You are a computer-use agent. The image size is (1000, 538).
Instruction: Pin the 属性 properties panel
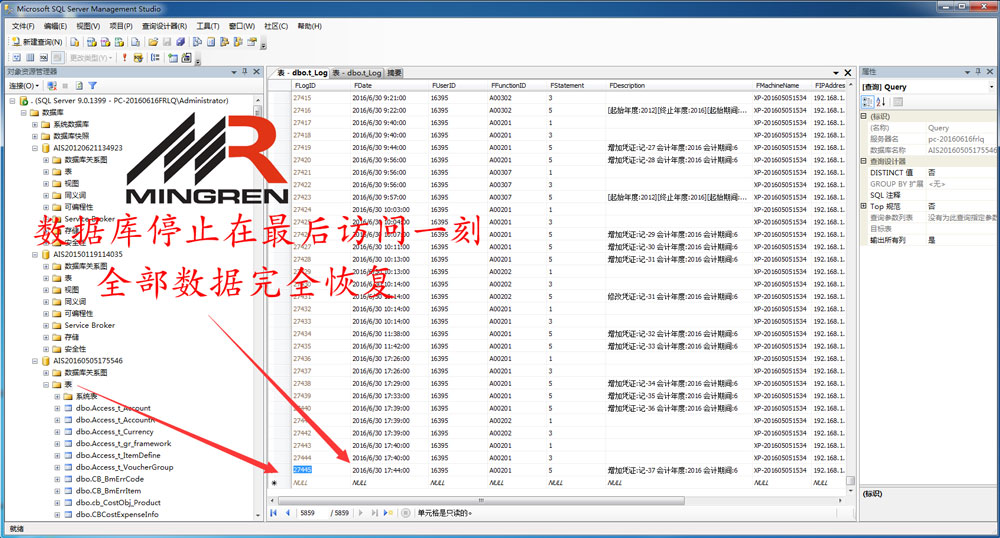click(980, 72)
